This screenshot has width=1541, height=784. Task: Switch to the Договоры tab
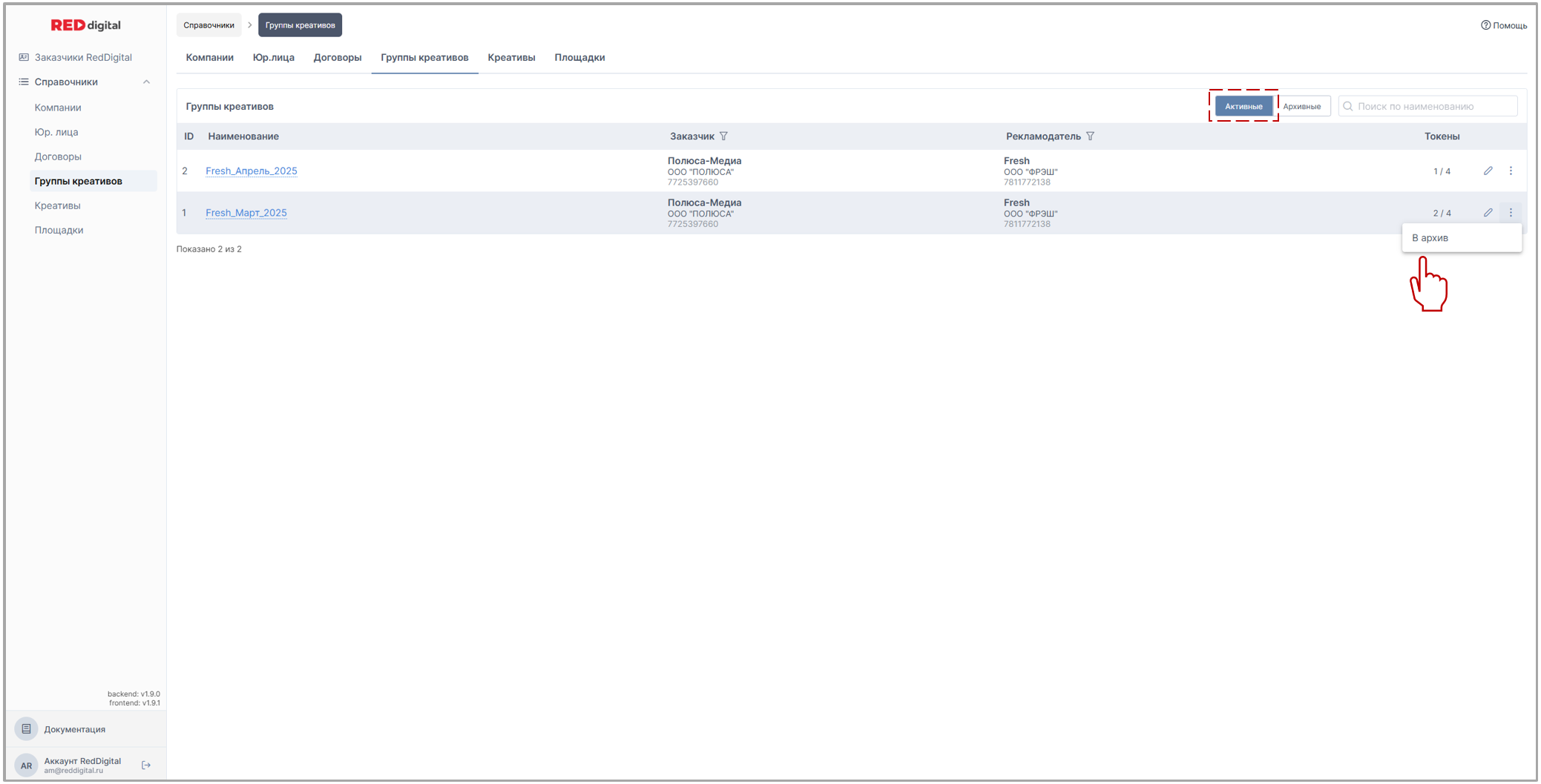click(x=338, y=58)
